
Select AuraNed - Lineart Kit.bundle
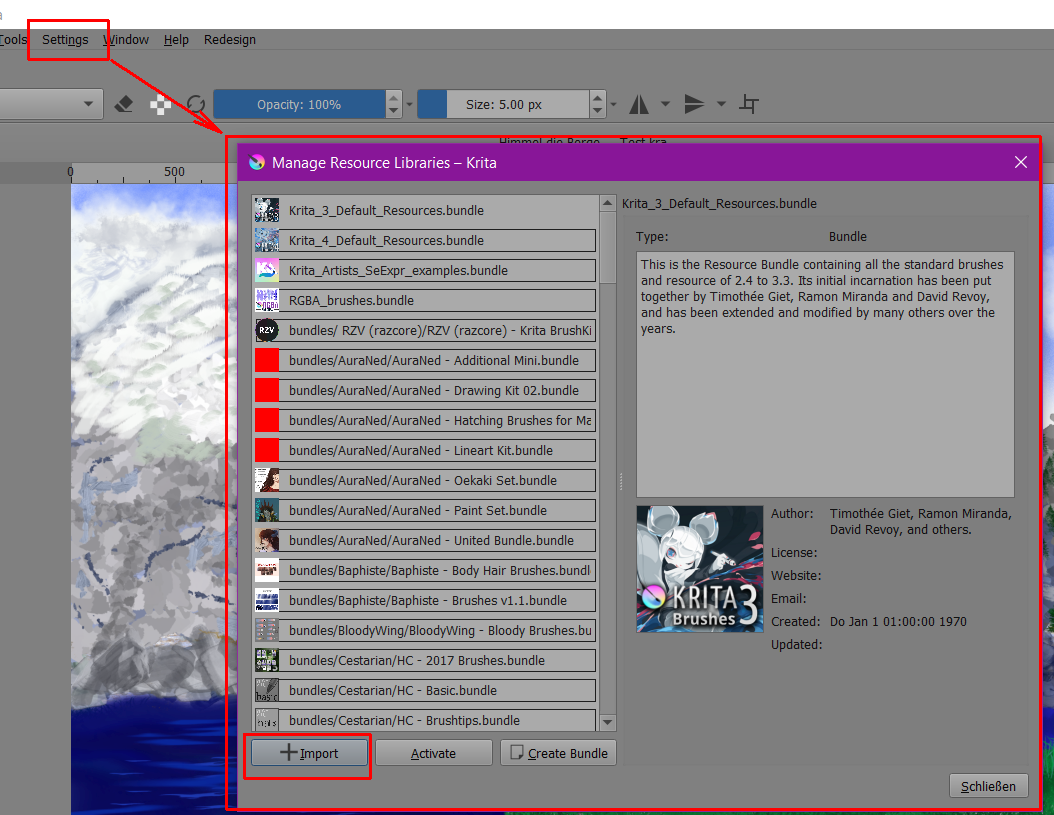point(425,451)
